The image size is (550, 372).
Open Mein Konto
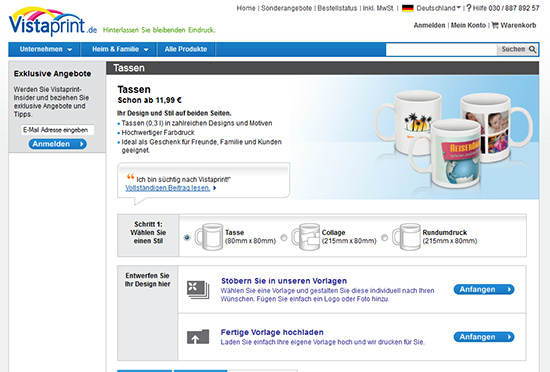(x=468, y=25)
